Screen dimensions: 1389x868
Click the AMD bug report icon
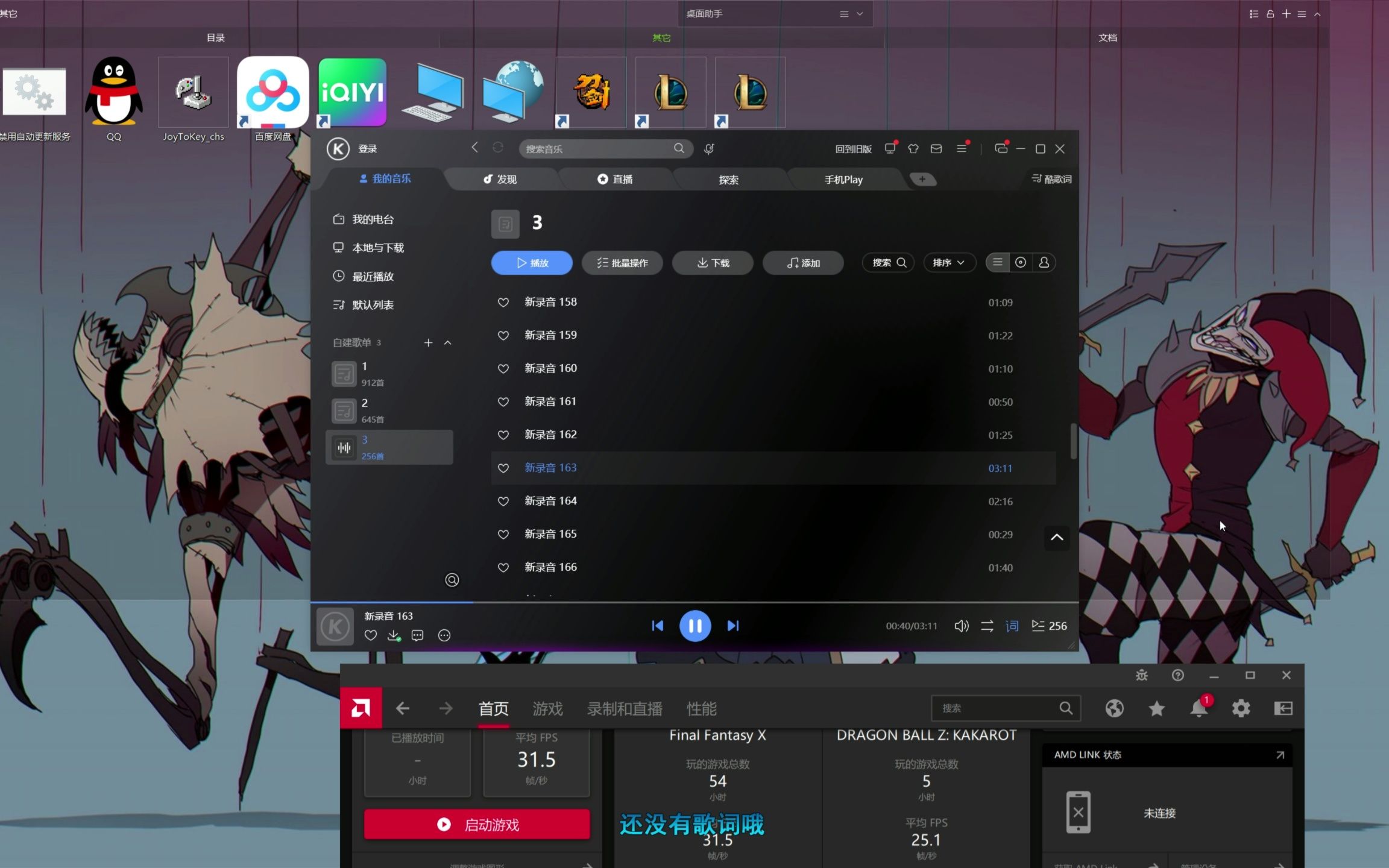(x=1142, y=675)
